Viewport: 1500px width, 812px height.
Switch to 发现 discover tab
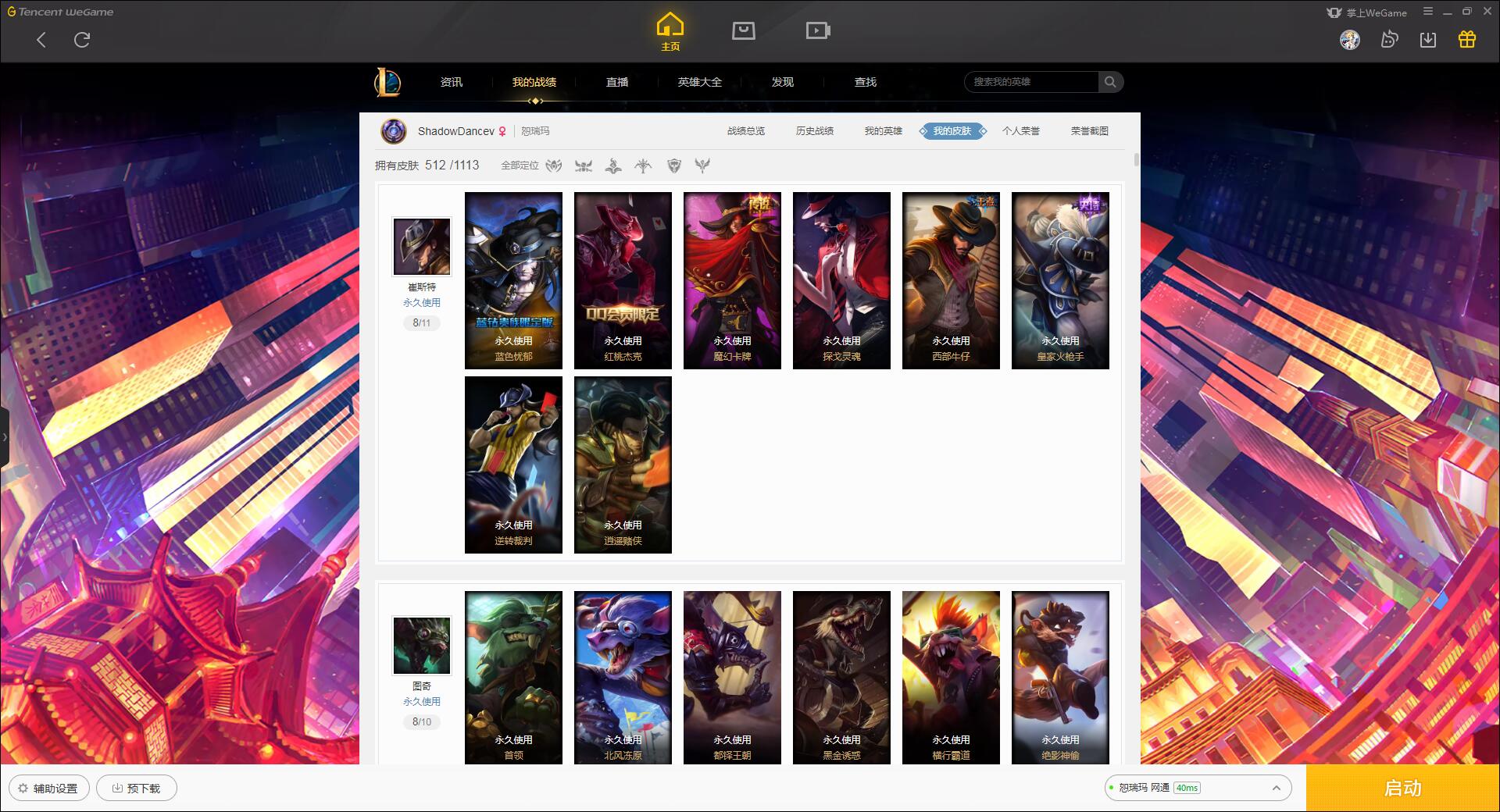pos(783,82)
